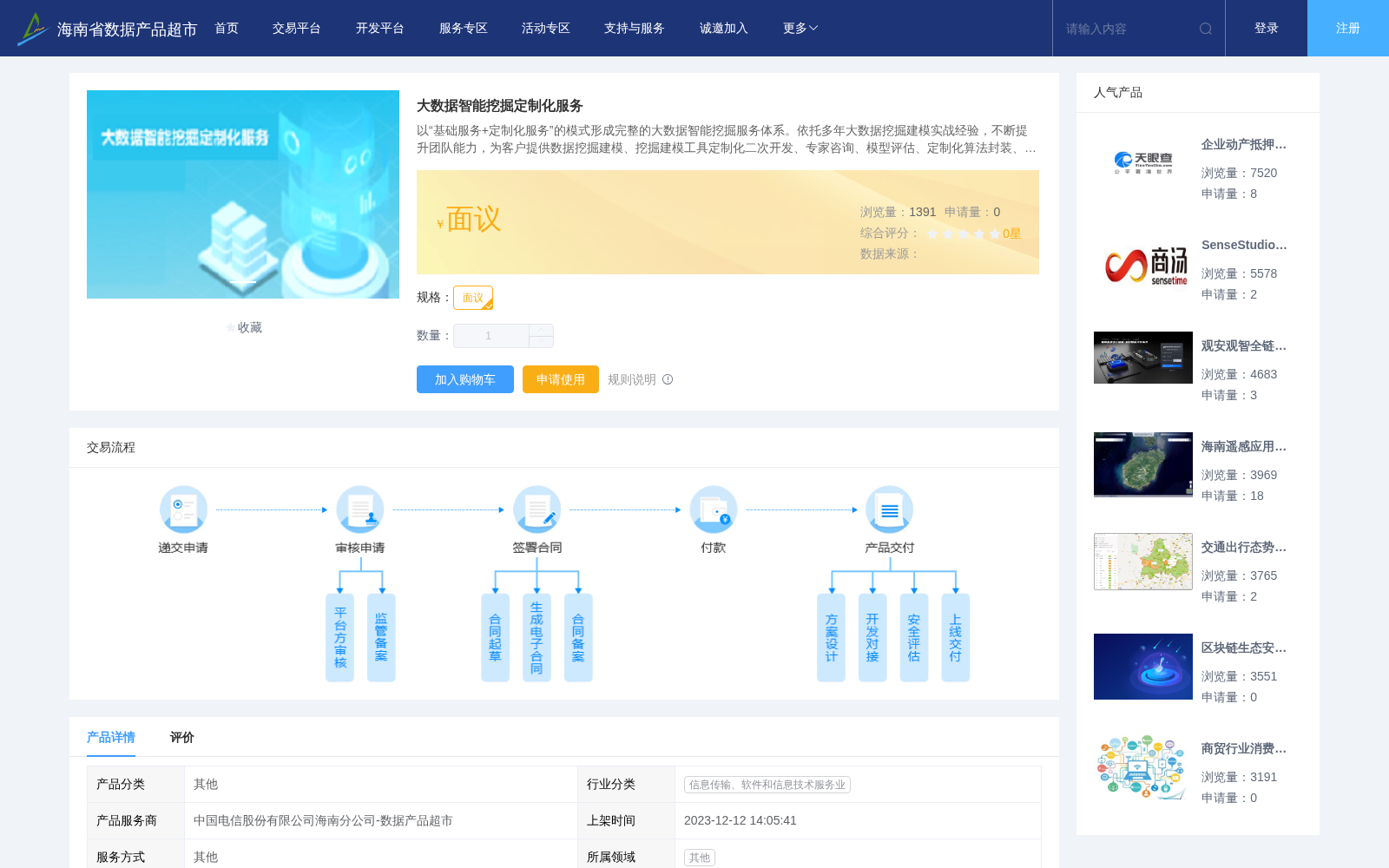Open the 区块链生态安 thumbnail

[x=1143, y=667]
